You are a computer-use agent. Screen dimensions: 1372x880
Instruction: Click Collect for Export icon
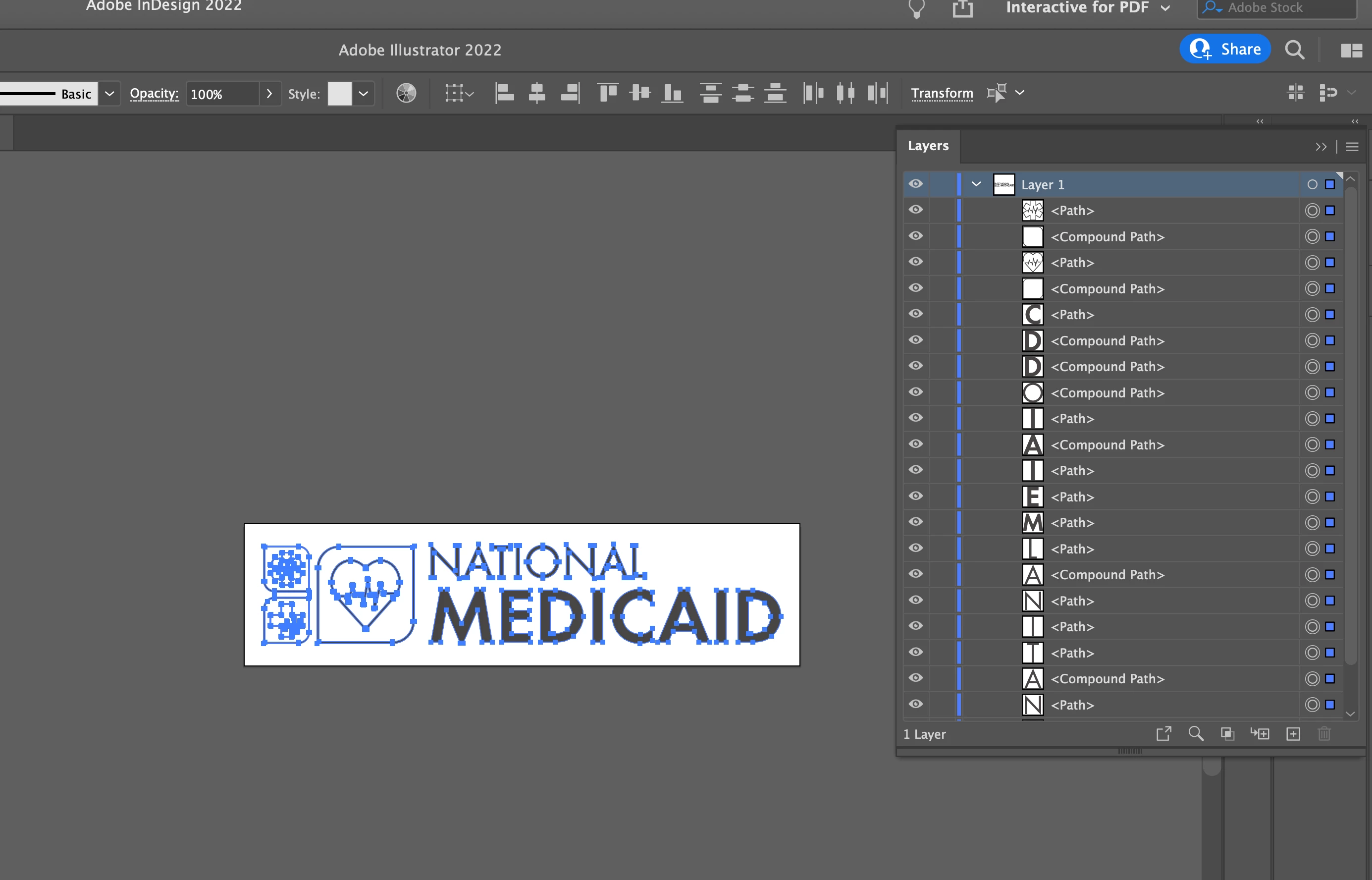click(1163, 734)
